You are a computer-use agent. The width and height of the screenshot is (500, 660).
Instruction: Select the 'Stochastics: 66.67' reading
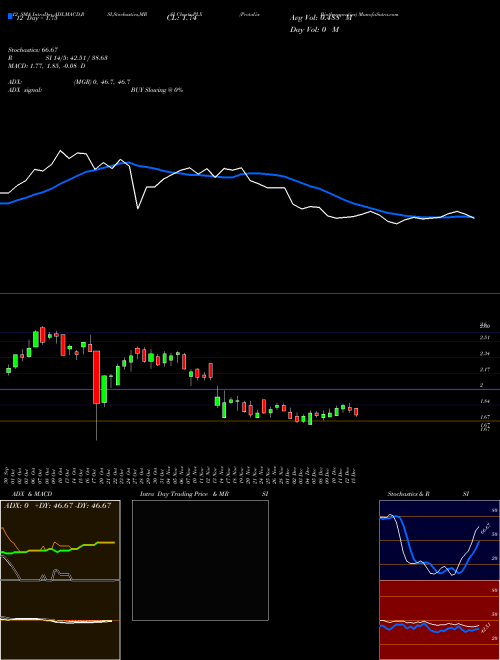(32, 50)
